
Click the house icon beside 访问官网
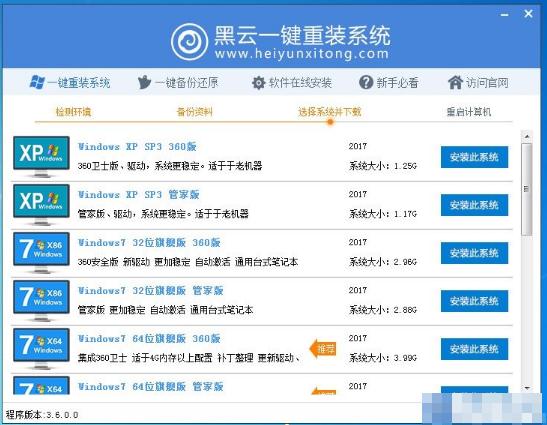(455, 83)
